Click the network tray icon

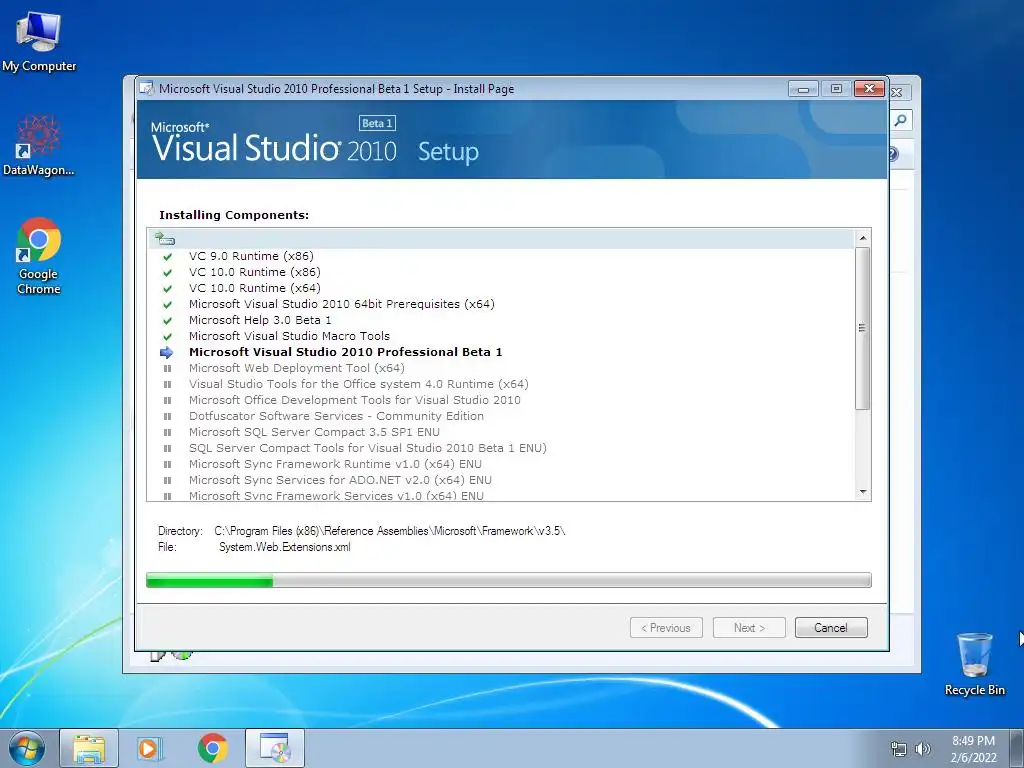coord(899,749)
